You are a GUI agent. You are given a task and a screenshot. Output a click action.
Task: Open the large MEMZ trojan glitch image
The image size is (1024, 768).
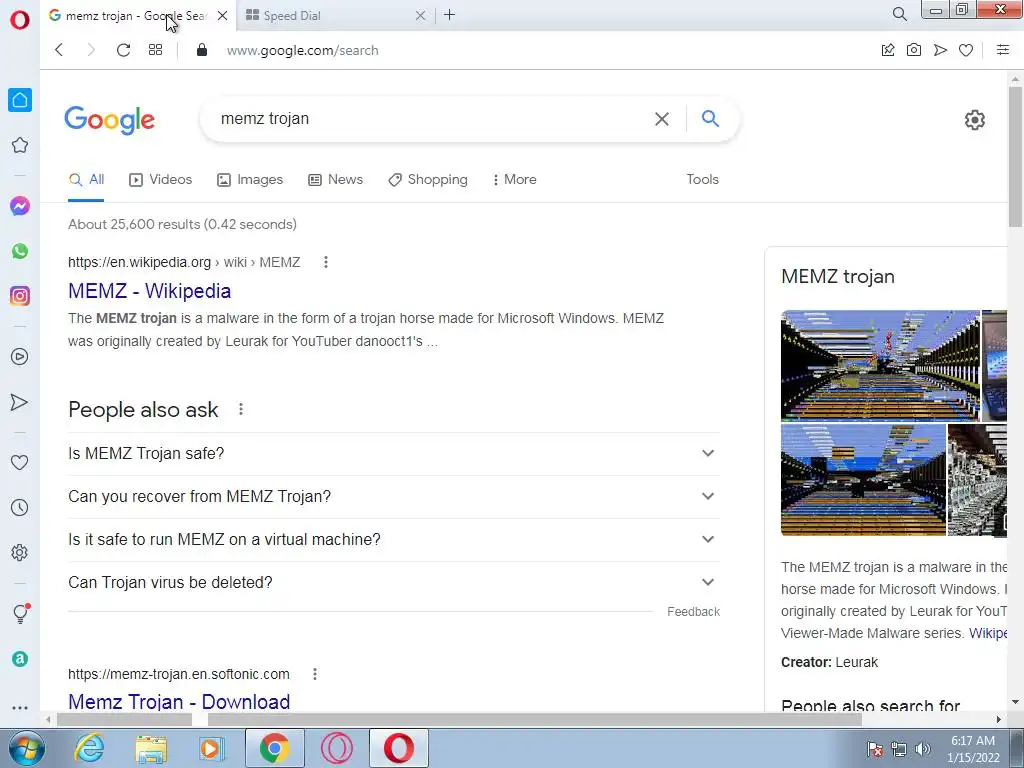(880, 366)
